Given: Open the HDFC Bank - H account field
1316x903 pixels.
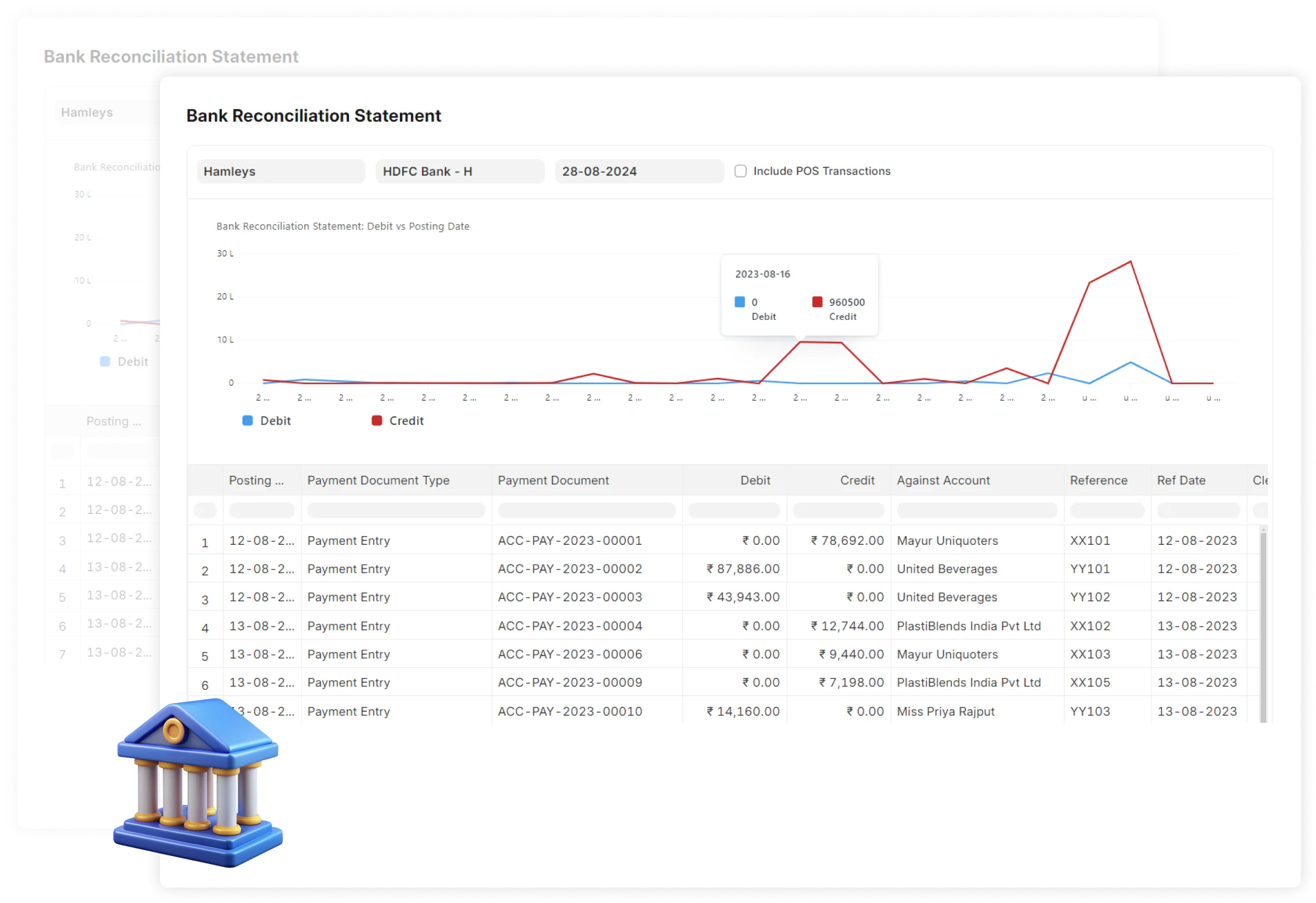Looking at the screenshot, I should coord(460,172).
